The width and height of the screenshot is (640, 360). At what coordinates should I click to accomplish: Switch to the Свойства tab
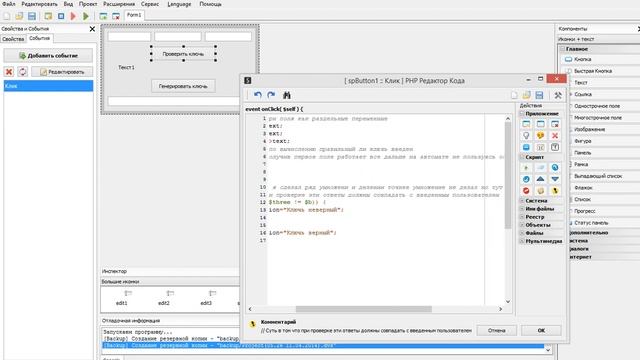click(x=13, y=39)
